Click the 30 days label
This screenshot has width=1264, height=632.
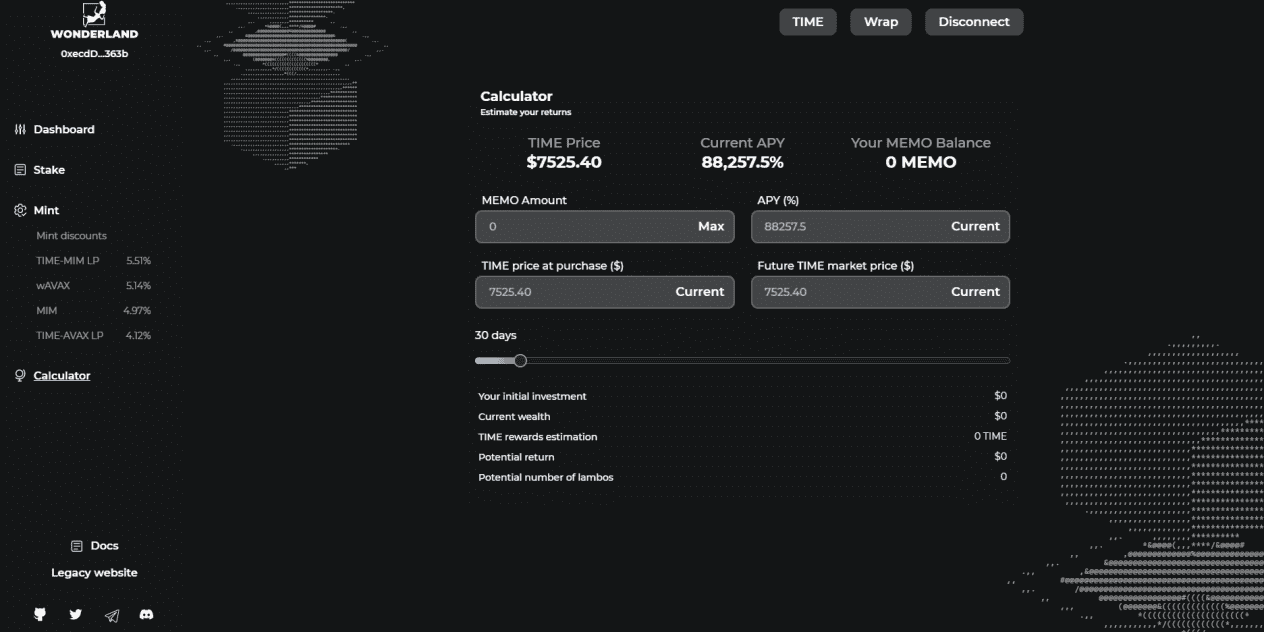click(x=495, y=336)
